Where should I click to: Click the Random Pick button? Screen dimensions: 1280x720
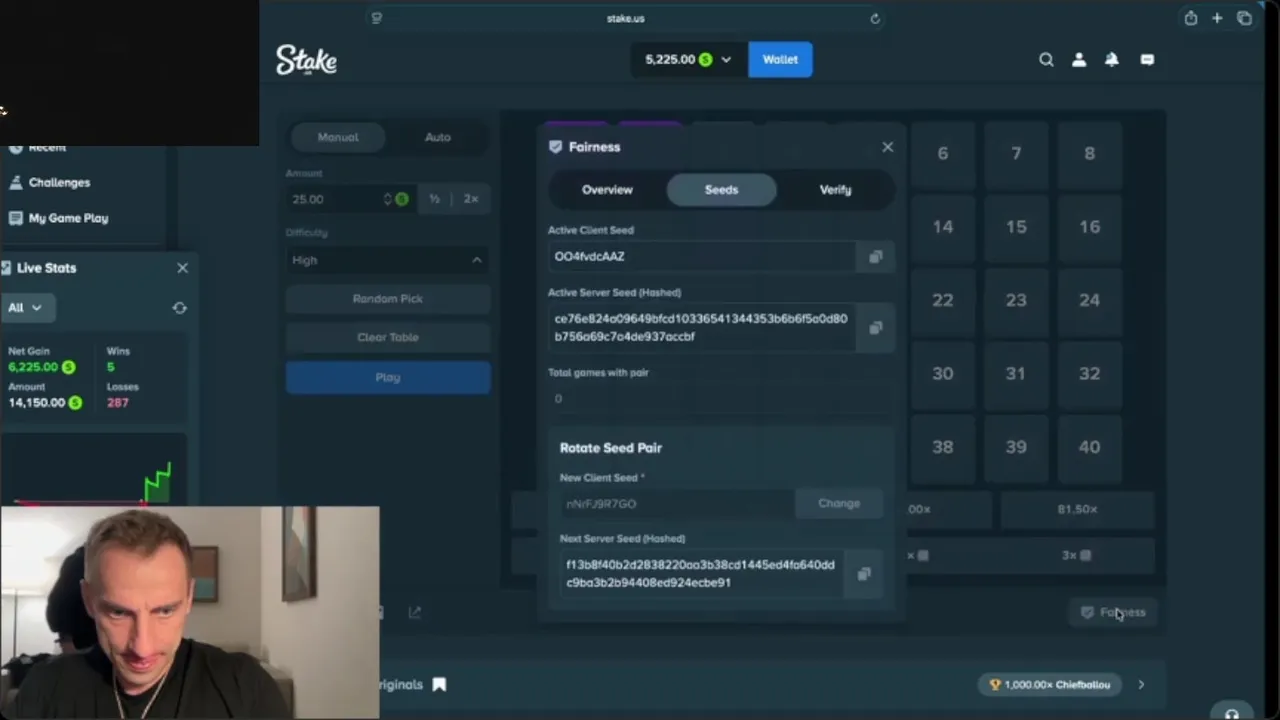point(388,299)
